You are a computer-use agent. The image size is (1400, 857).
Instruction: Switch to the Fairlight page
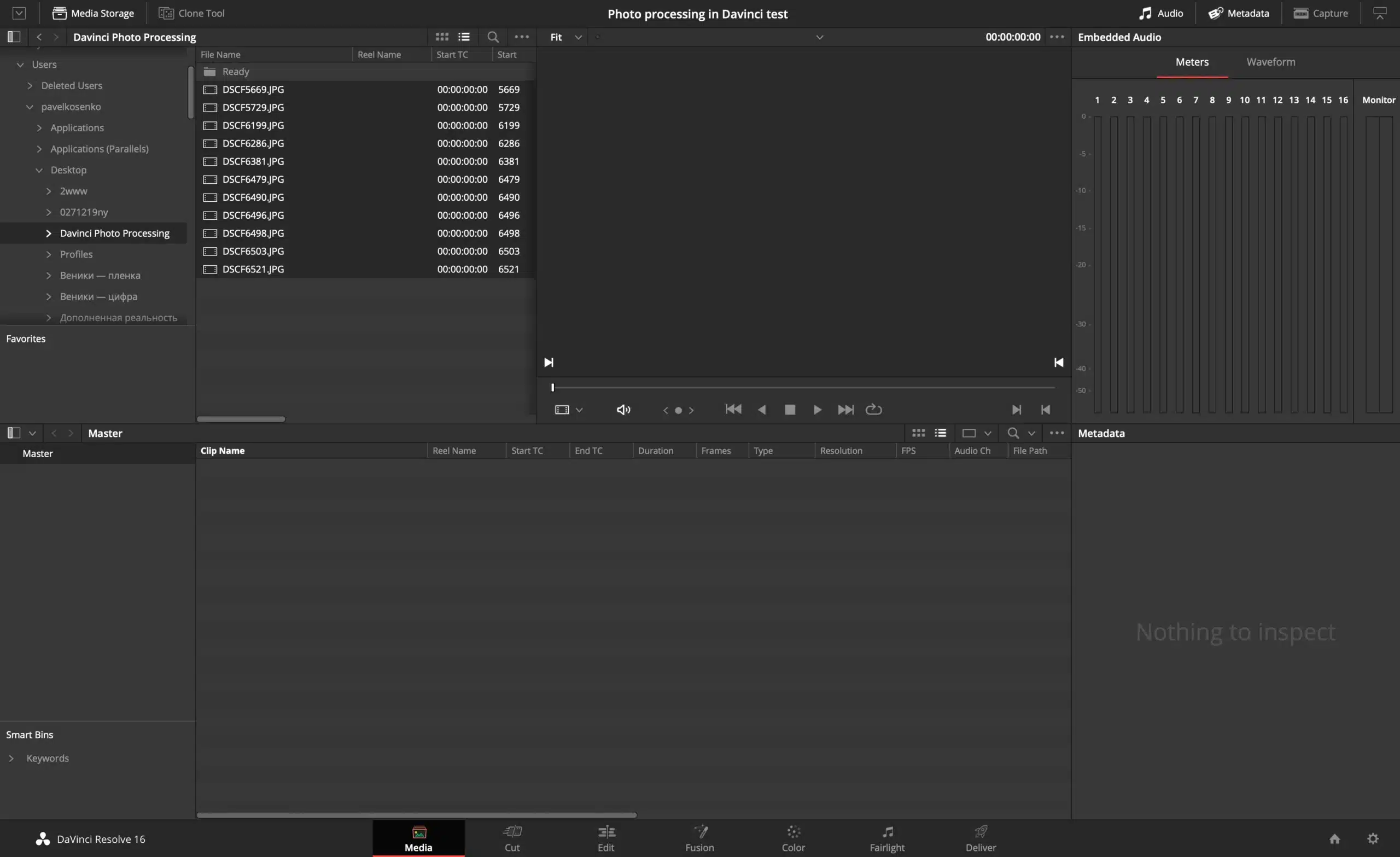click(886, 838)
